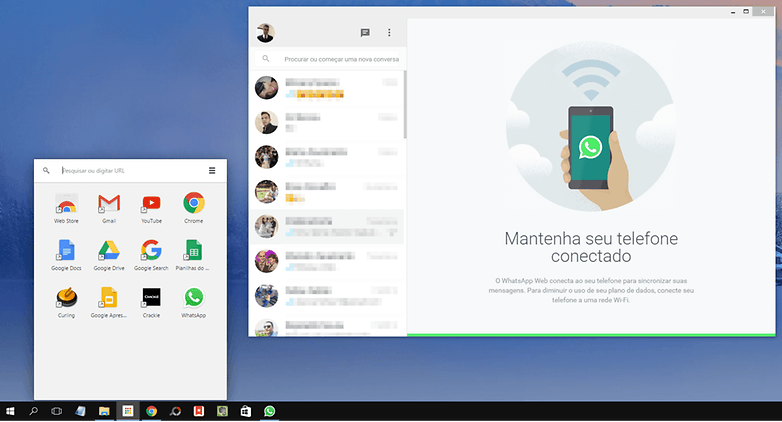The image size is (782, 422).
Task: Open Google Apresentações (Slides) app
Action: [x=109, y=303]
